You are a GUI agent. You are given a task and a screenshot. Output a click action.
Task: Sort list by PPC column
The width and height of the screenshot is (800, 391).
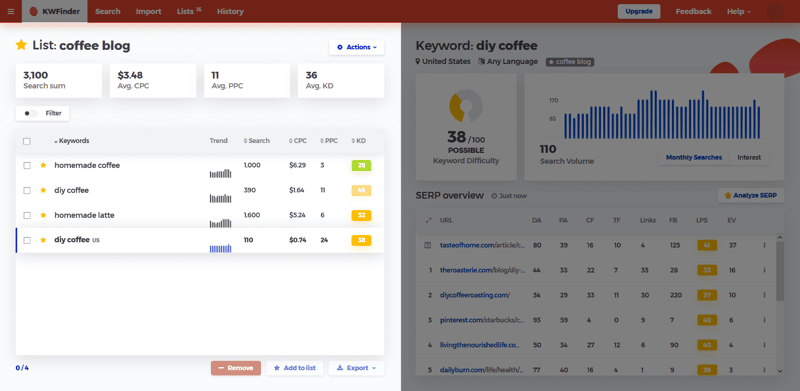329,141
